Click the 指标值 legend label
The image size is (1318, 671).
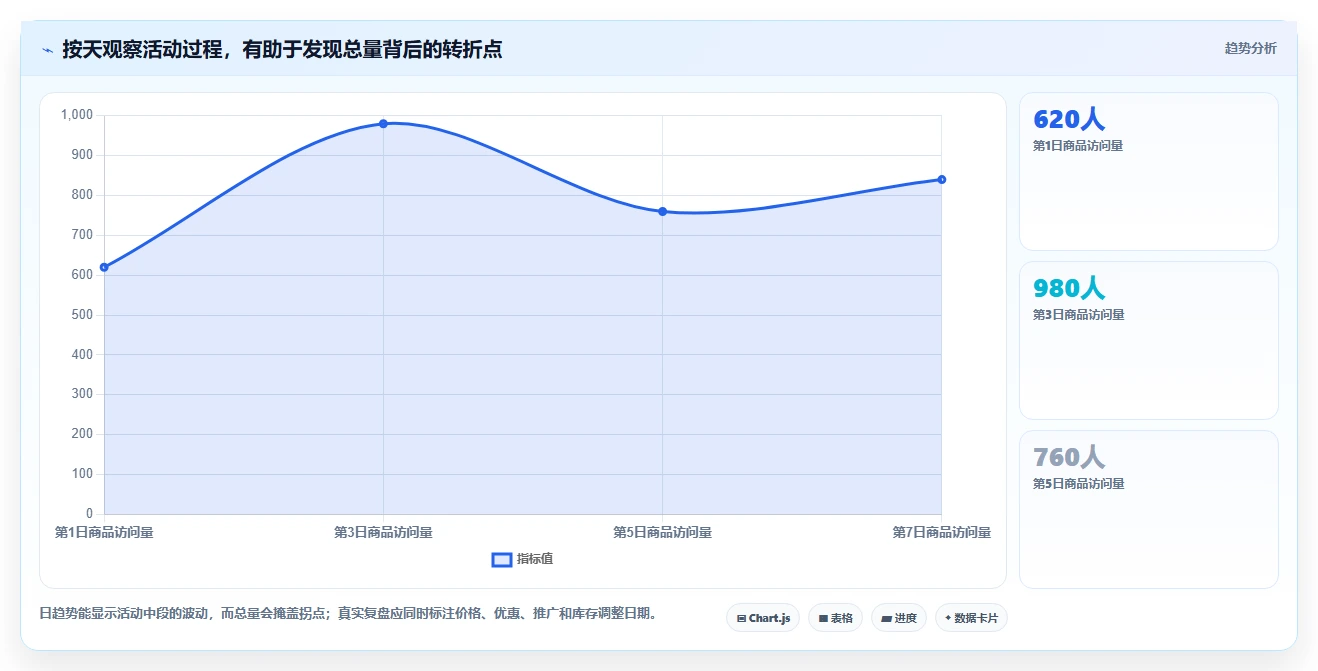[535, 559]
